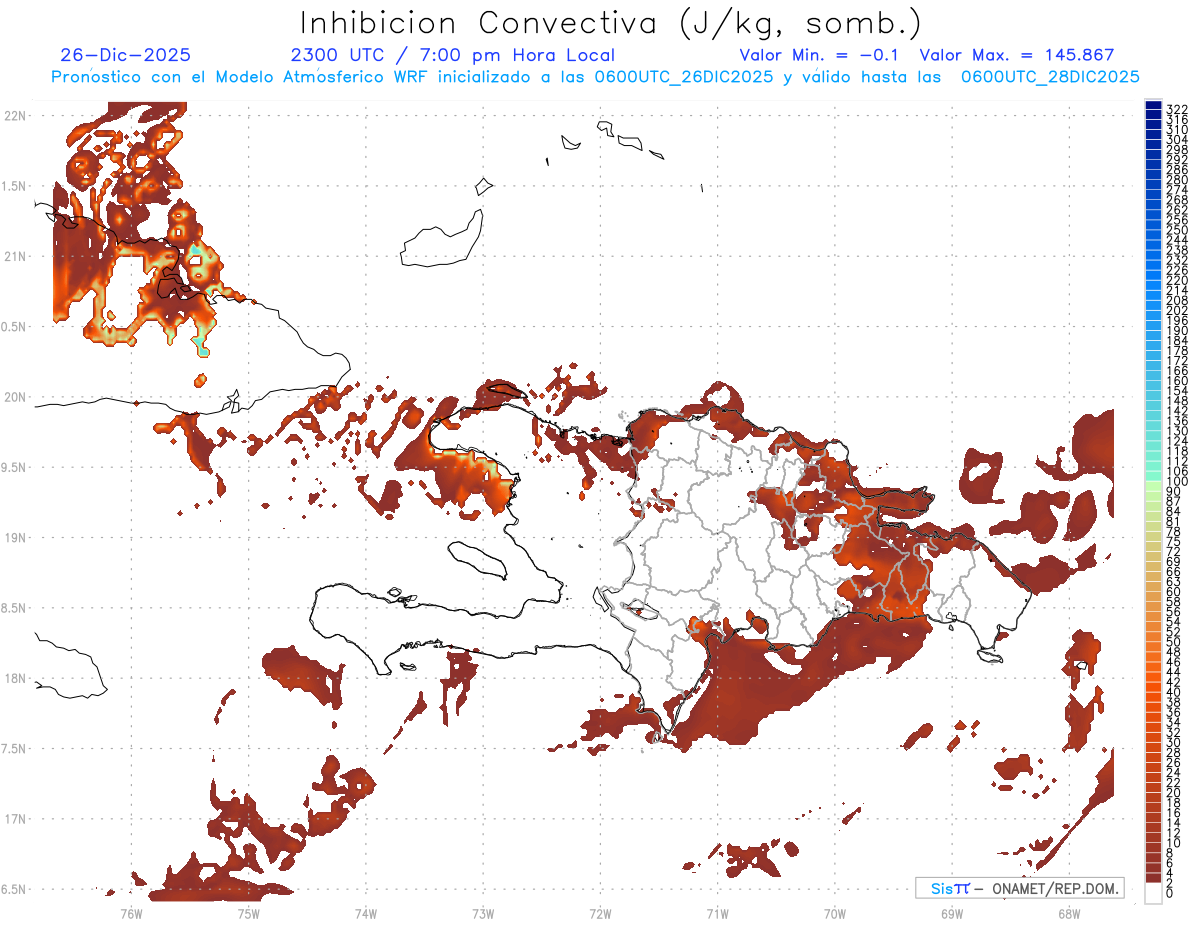Click the "17N" latitude label
The image size is (1200, 927).
tap(15, 819)
